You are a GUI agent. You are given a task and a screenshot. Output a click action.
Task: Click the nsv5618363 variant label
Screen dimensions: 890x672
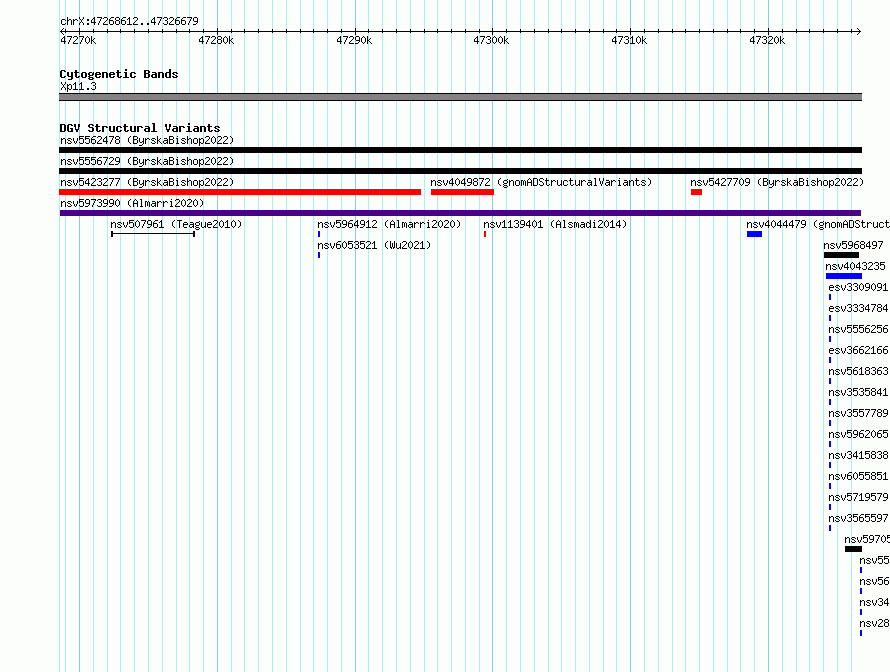tap(858, 371)
